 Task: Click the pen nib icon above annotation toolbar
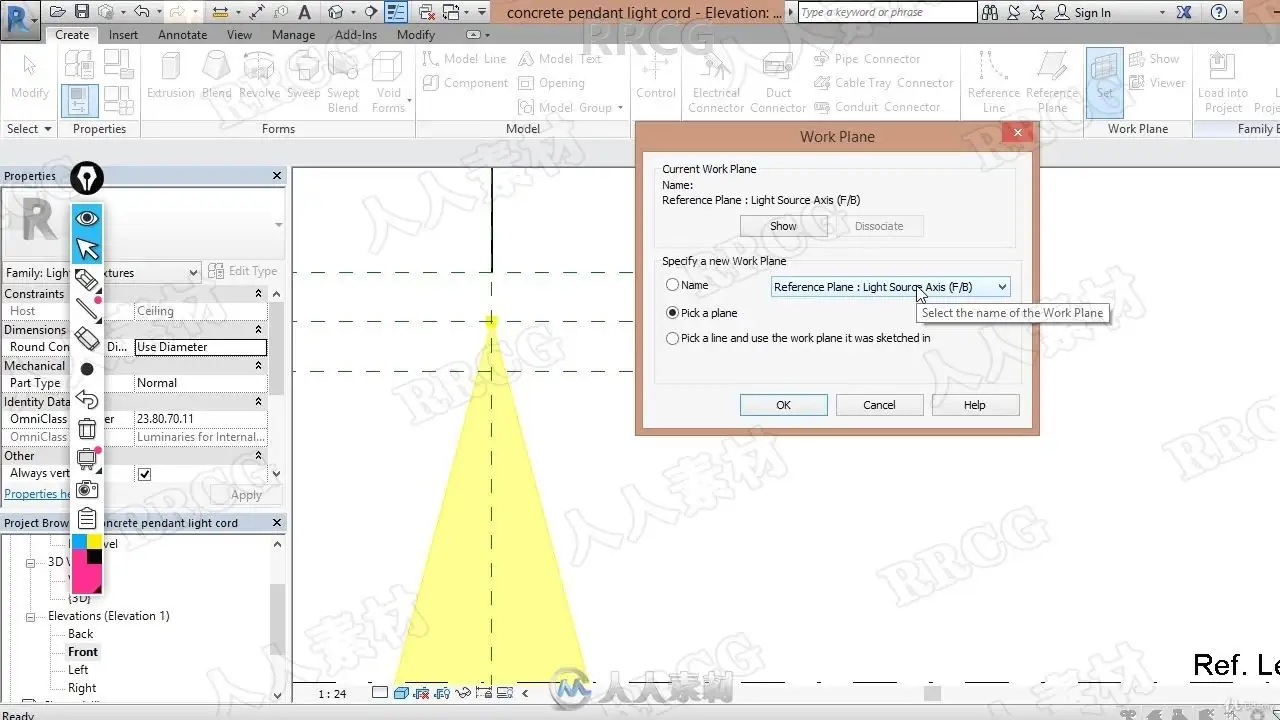pos(87,178)
